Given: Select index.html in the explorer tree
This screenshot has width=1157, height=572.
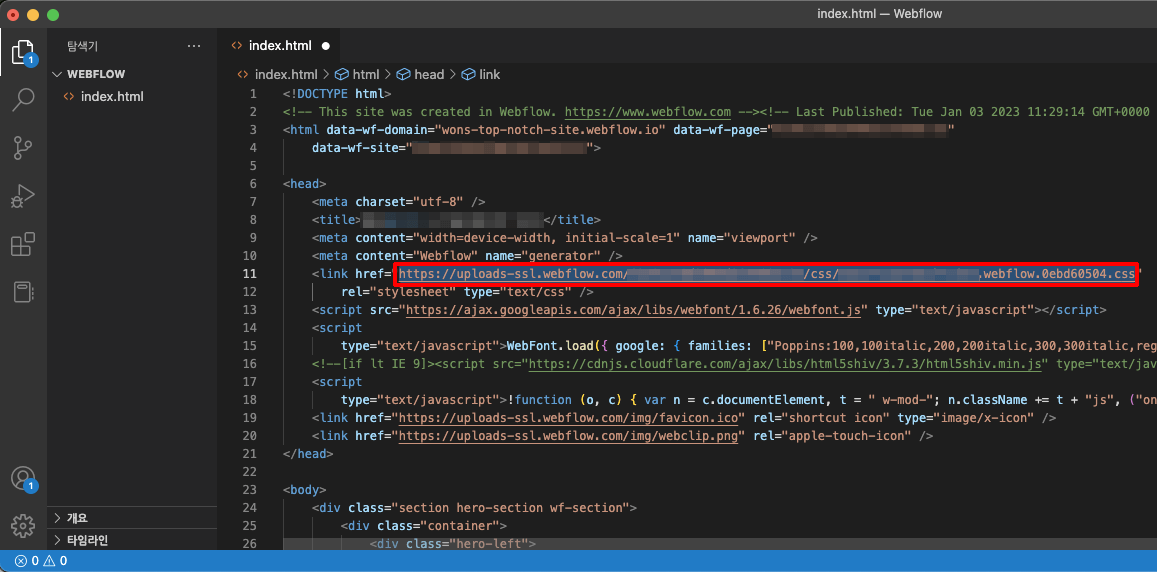Looking at the screenshot, I should click(x=133, y=96).
